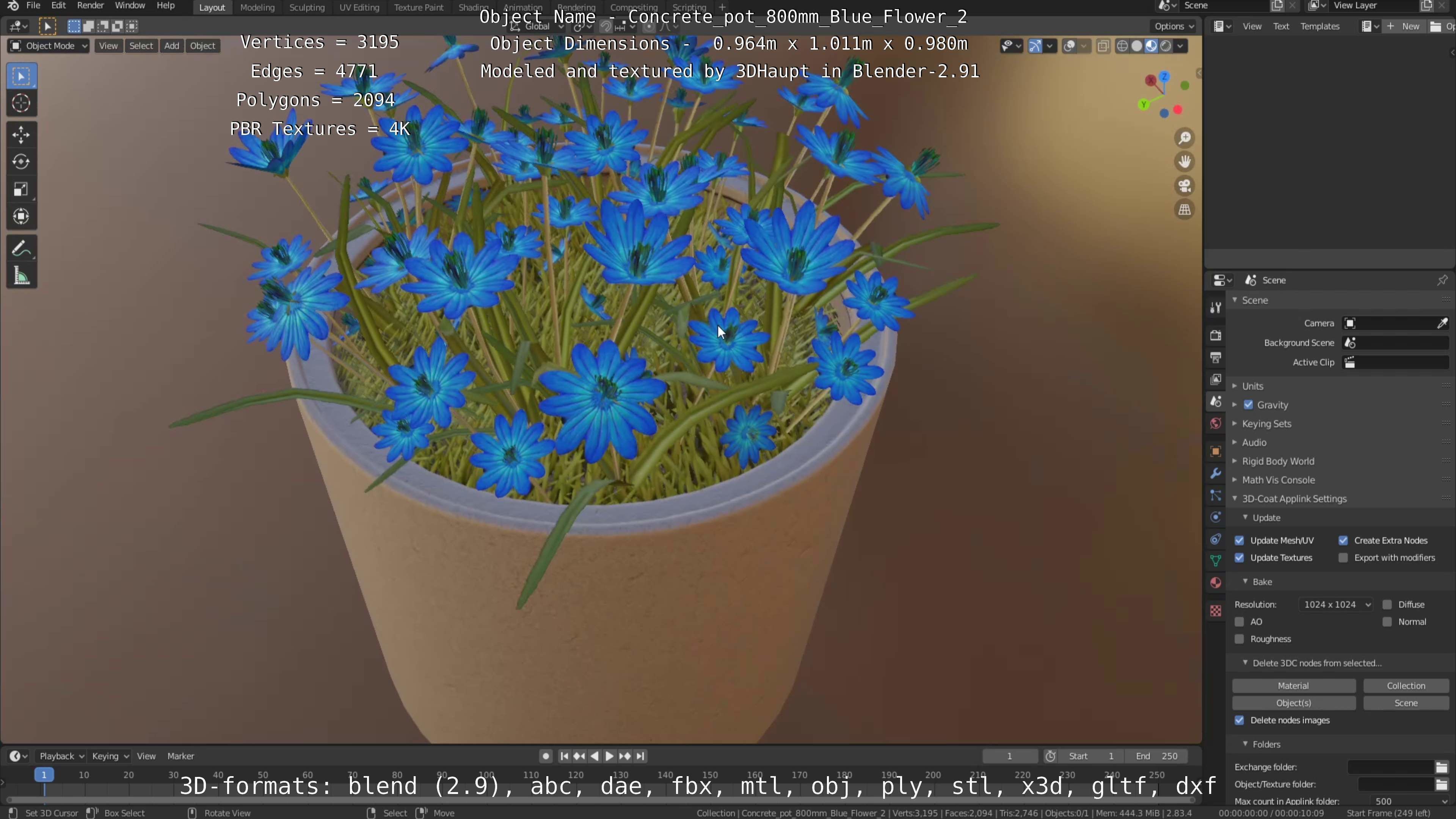Open the Playback dropdown in timeline
The width and height of the screenshot is (1456, 819).
[61, 756]
